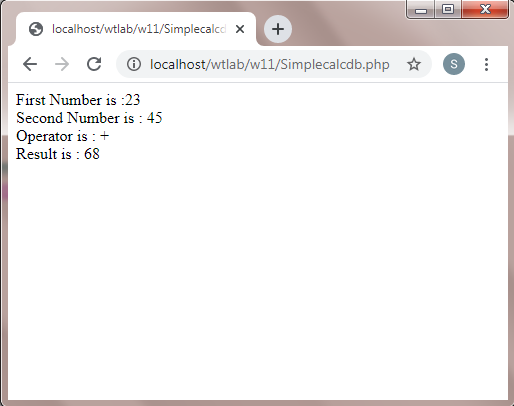Click the globe favicon on the tab
Image resolution: width=514 pixels, height=406 pixels.
36,29
